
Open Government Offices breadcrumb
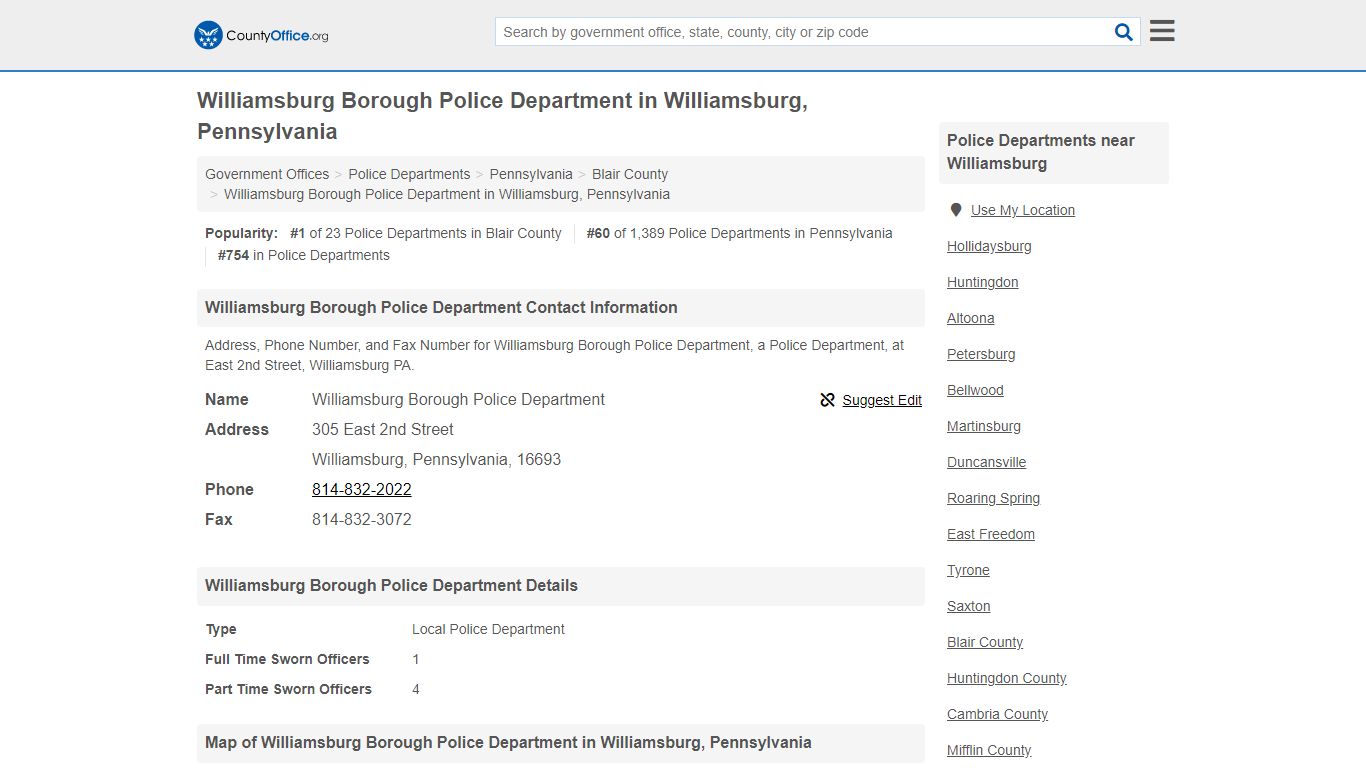coord(267,174)
